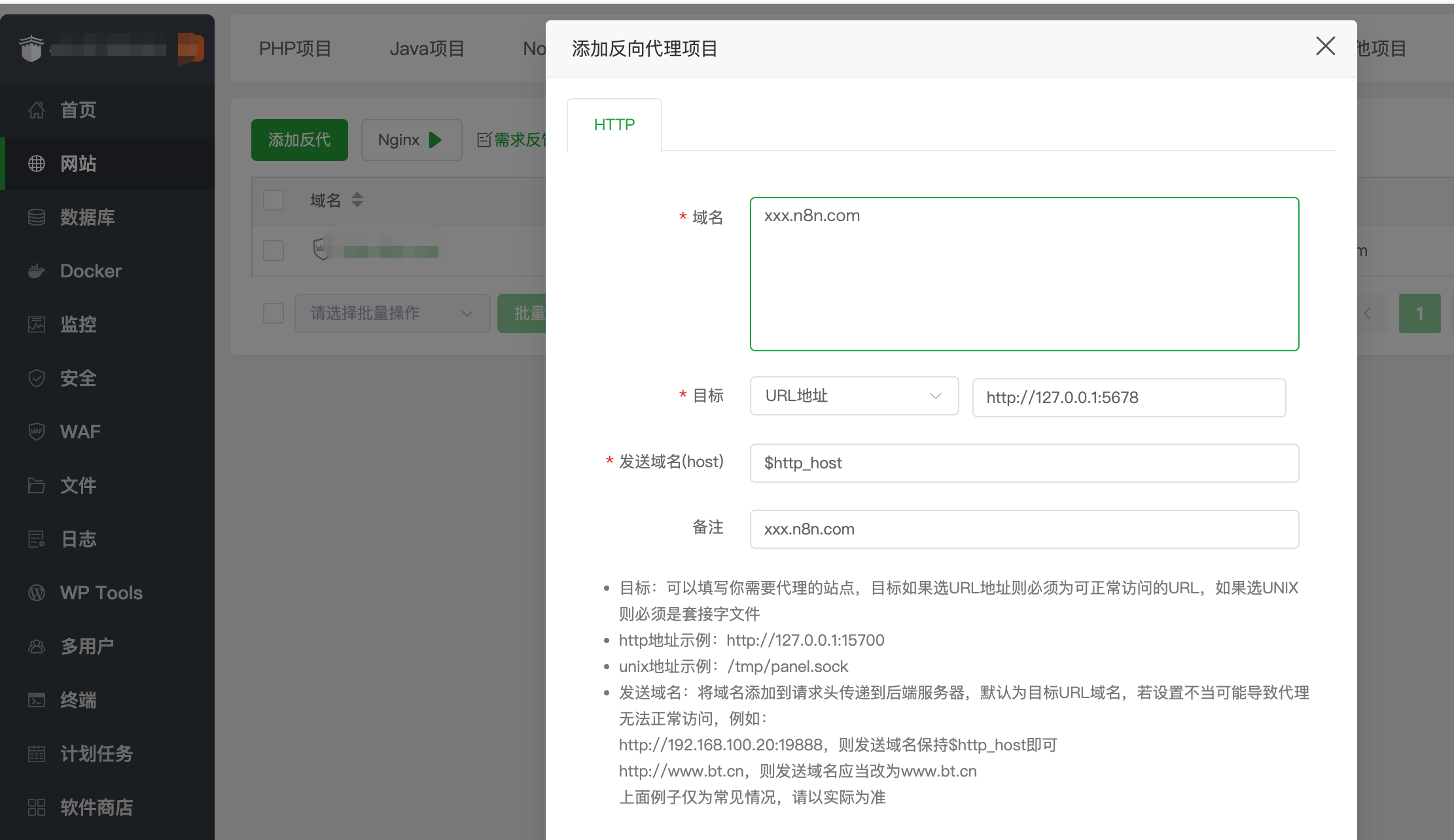Image resolution: width=1454 pixels, height=840 pixels.
Task: Click the WordPress icon beside WP Tools
Action: tap(37, 593)
